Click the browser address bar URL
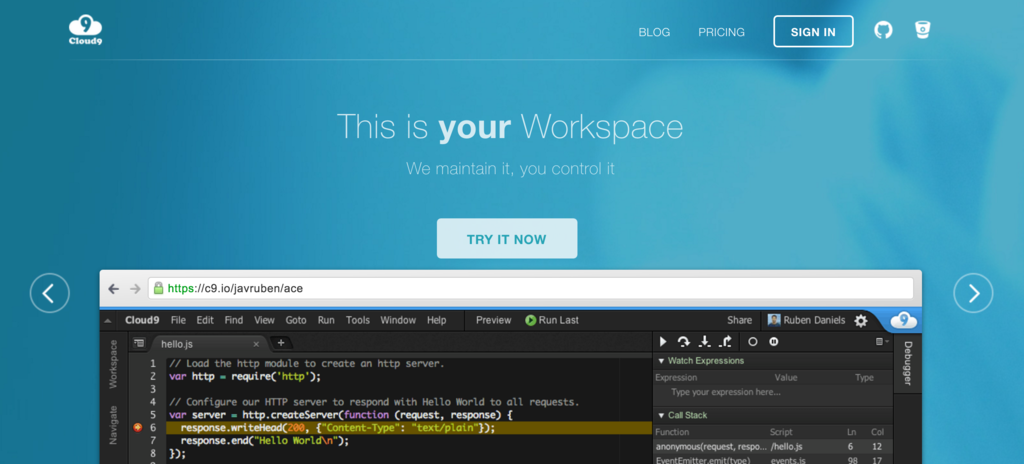The width and height of the screenshot is (1024, 464). (530, 288)
